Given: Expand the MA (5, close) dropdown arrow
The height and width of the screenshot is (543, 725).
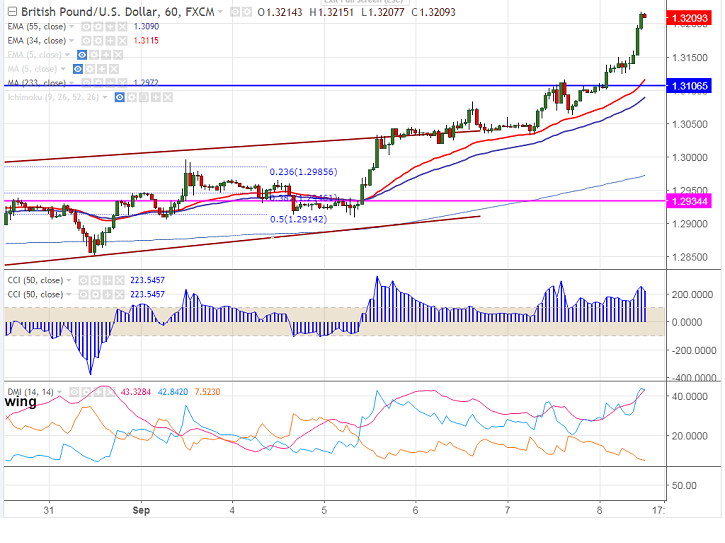Looking at the screenshot, I should click(63, 69).
